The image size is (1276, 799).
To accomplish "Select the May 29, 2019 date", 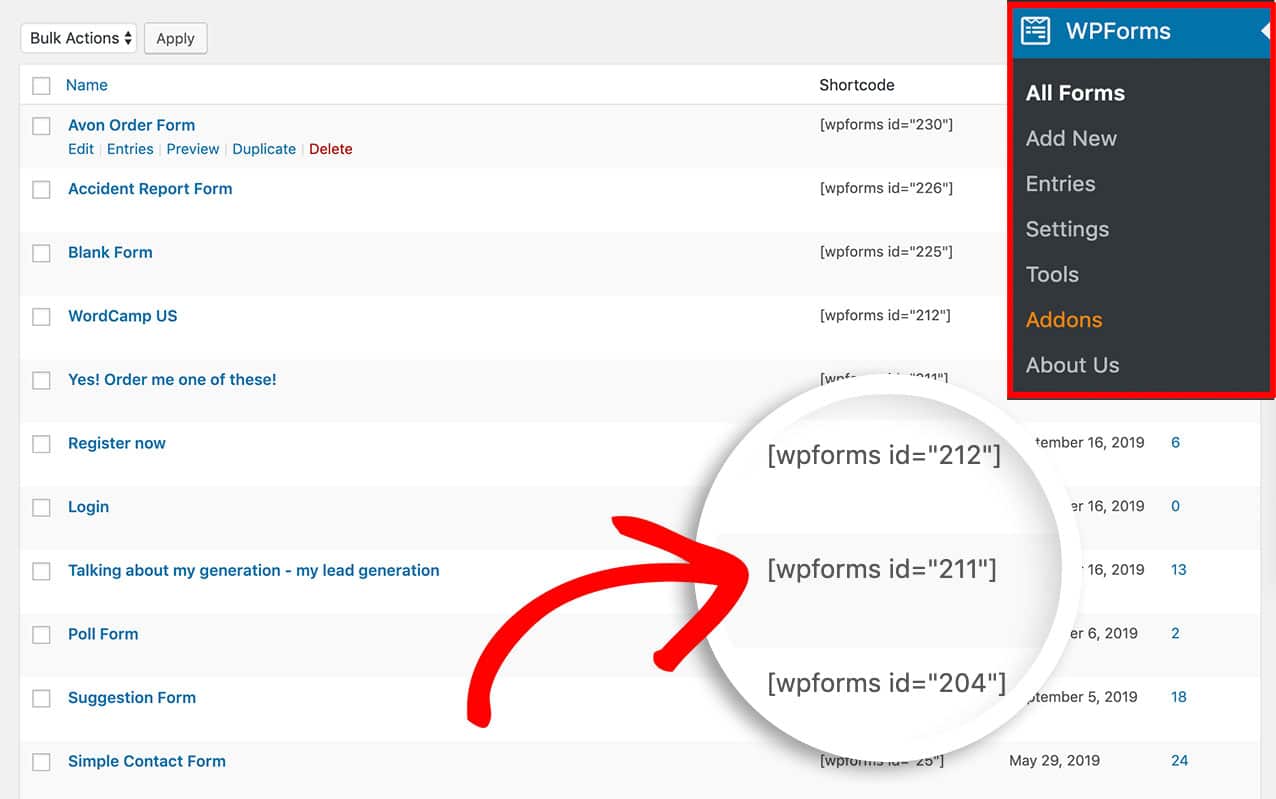I will coord(1055,761).
